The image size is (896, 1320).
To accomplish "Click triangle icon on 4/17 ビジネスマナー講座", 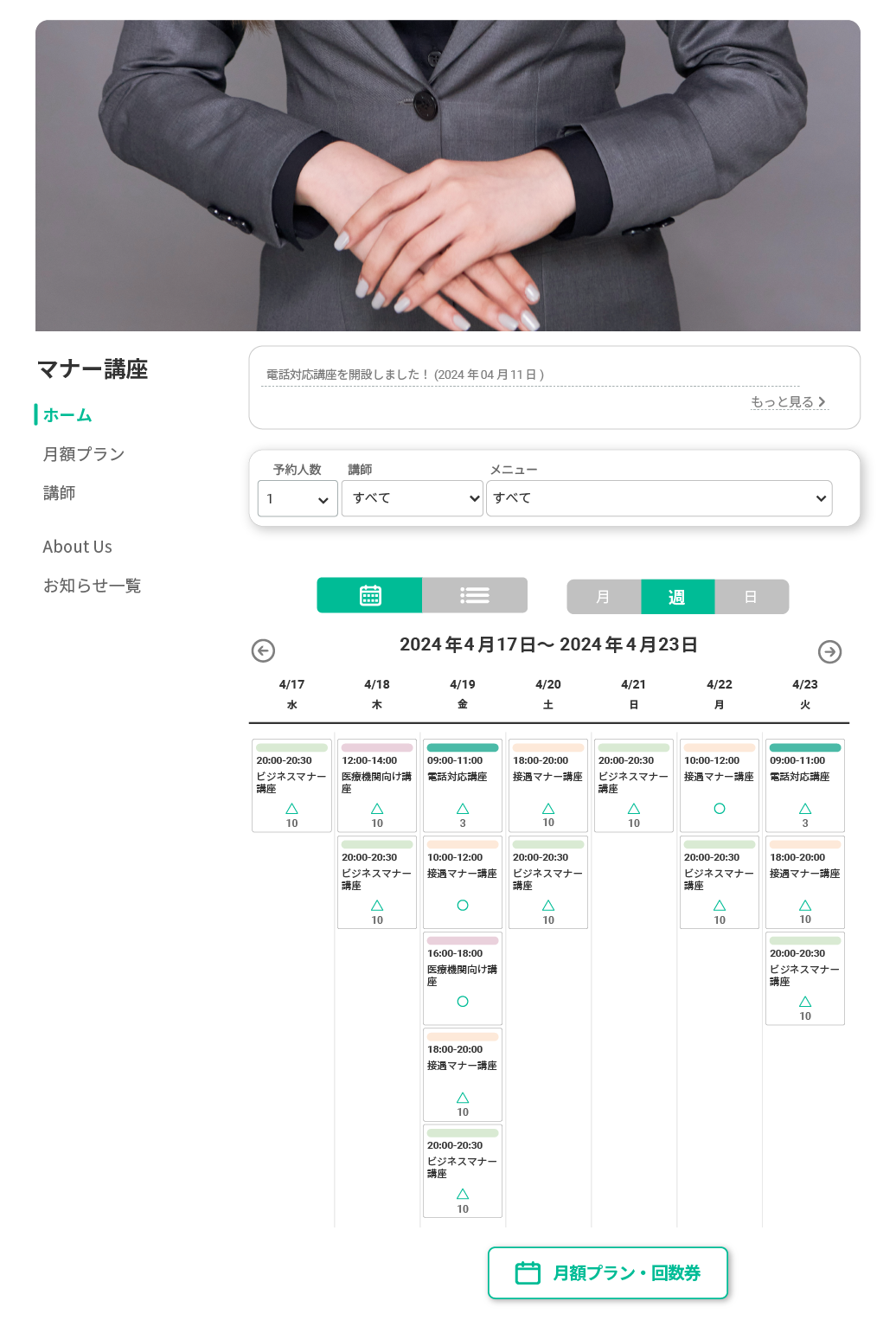I will coord(291,809).
